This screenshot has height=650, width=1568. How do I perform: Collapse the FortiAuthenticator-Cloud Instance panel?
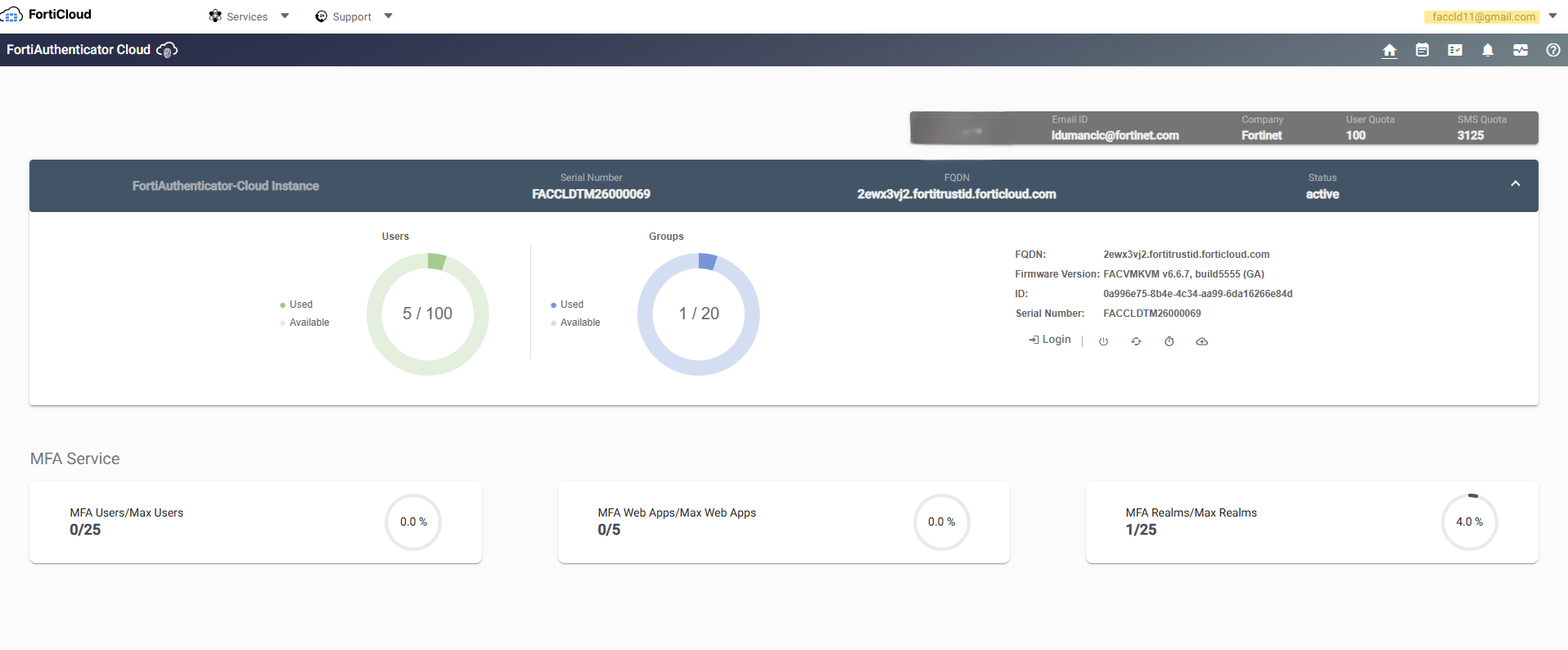coord(1516,184)
